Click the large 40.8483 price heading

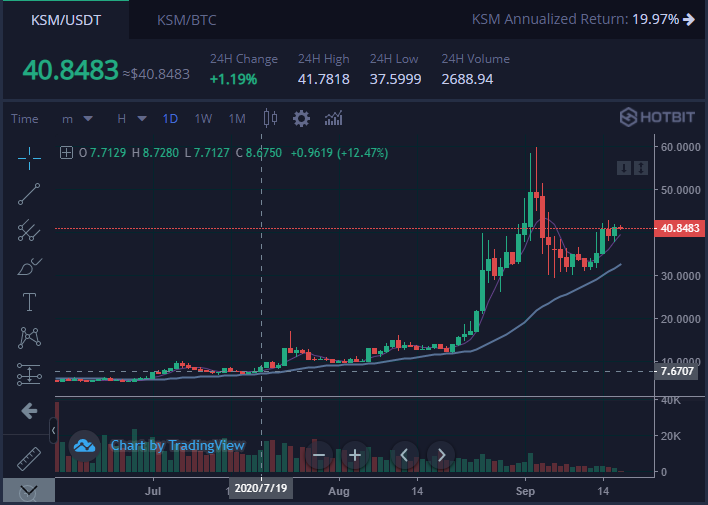pos(70,70)
